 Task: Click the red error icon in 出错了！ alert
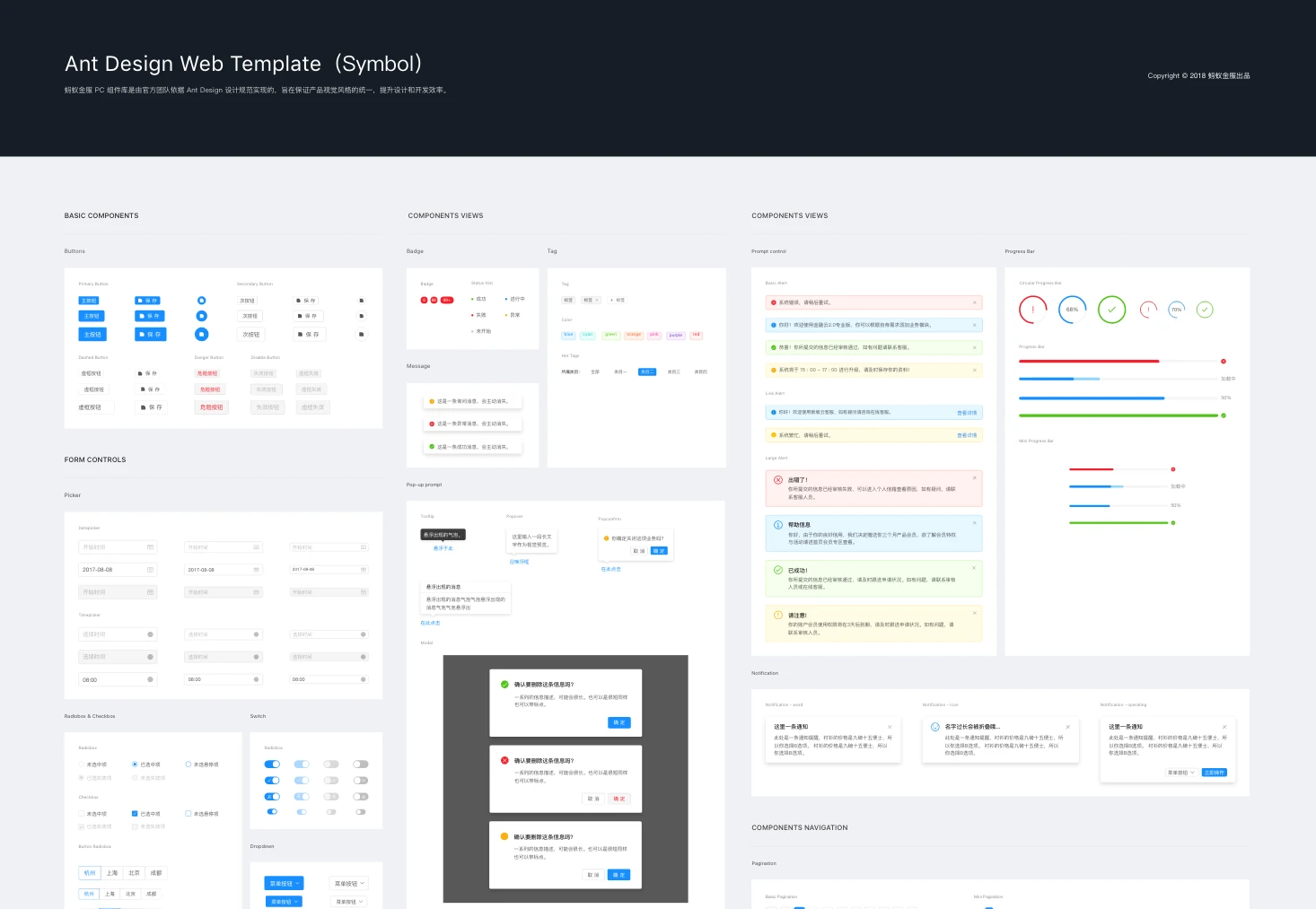pyautogui.click(x=778, y=480)
